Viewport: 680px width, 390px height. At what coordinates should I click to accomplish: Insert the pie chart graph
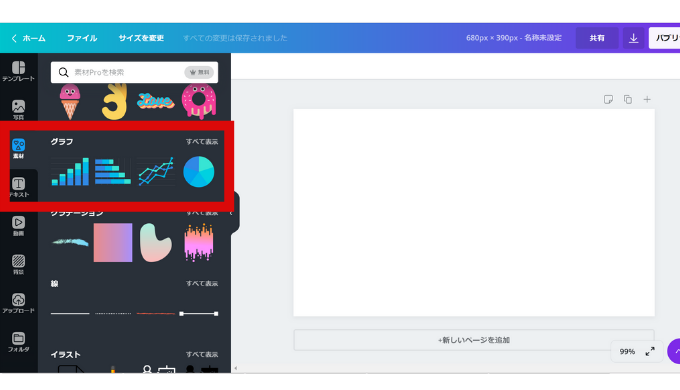click(199, 172)
